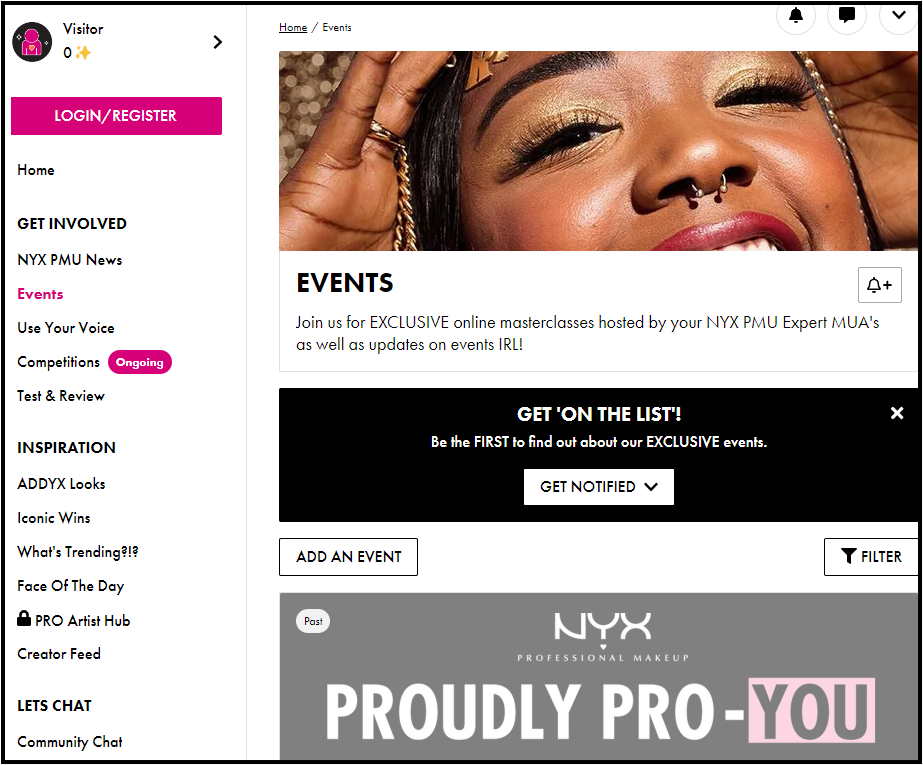Click the Past event badge

[313, 621]
